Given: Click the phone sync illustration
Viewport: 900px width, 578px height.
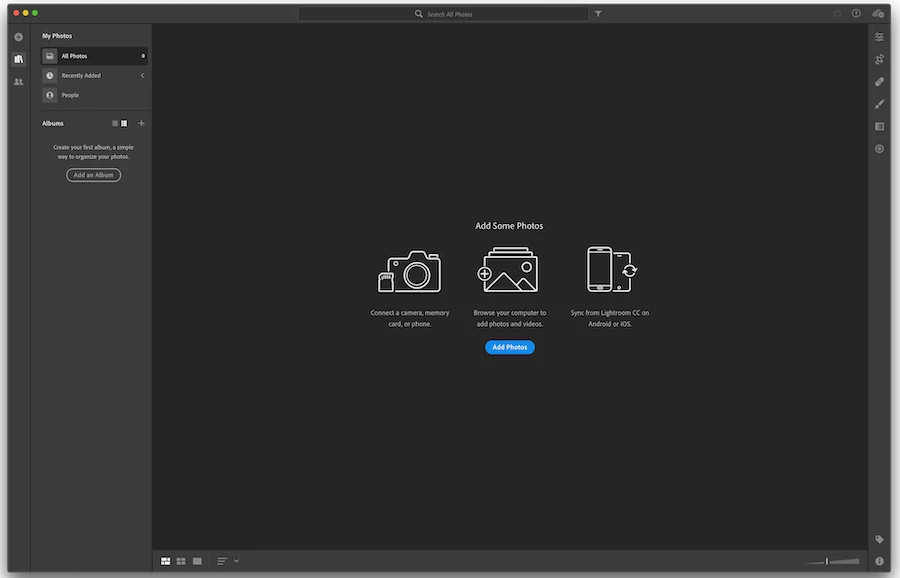Looking at the screenshot, I should (x=611, y=269).
